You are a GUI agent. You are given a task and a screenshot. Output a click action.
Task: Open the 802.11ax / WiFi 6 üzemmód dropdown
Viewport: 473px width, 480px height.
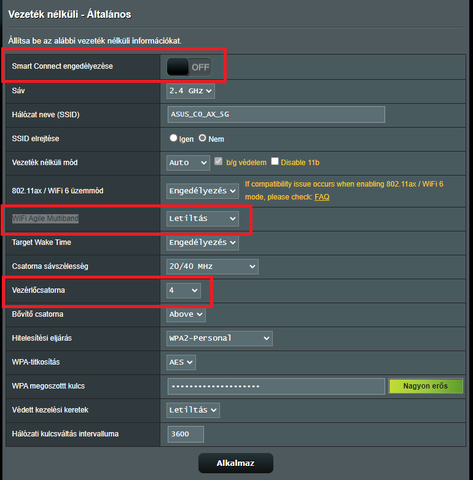point(202,191)
